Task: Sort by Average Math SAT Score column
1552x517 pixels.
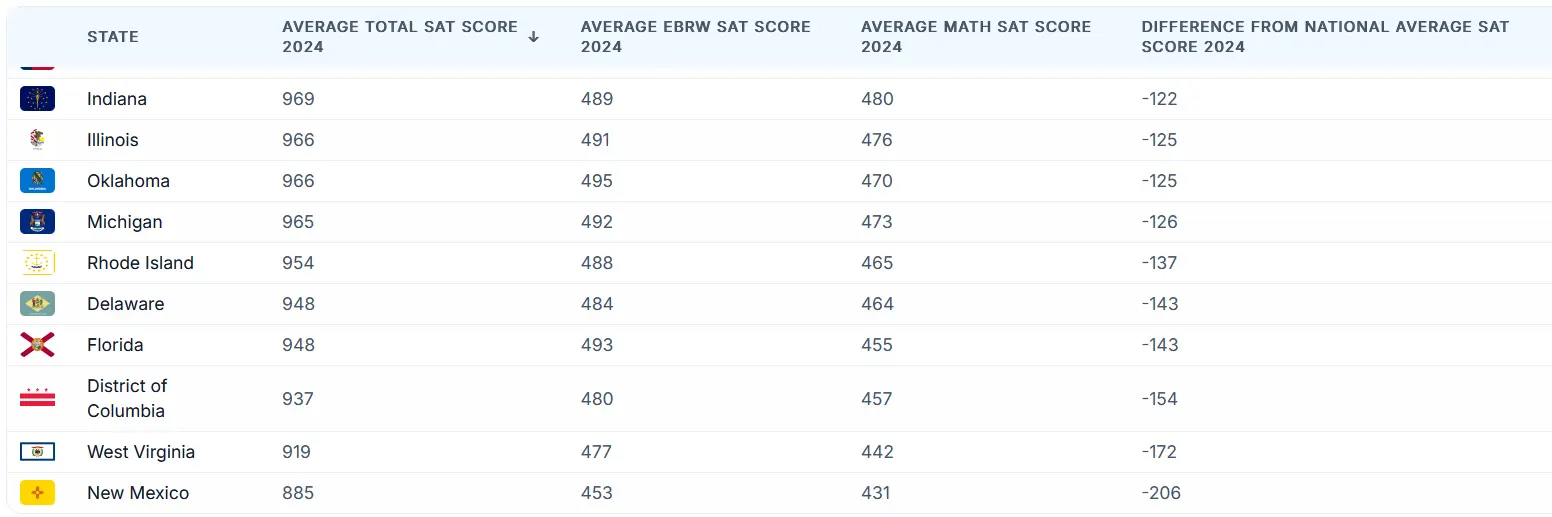Action: tap(975, 37)
